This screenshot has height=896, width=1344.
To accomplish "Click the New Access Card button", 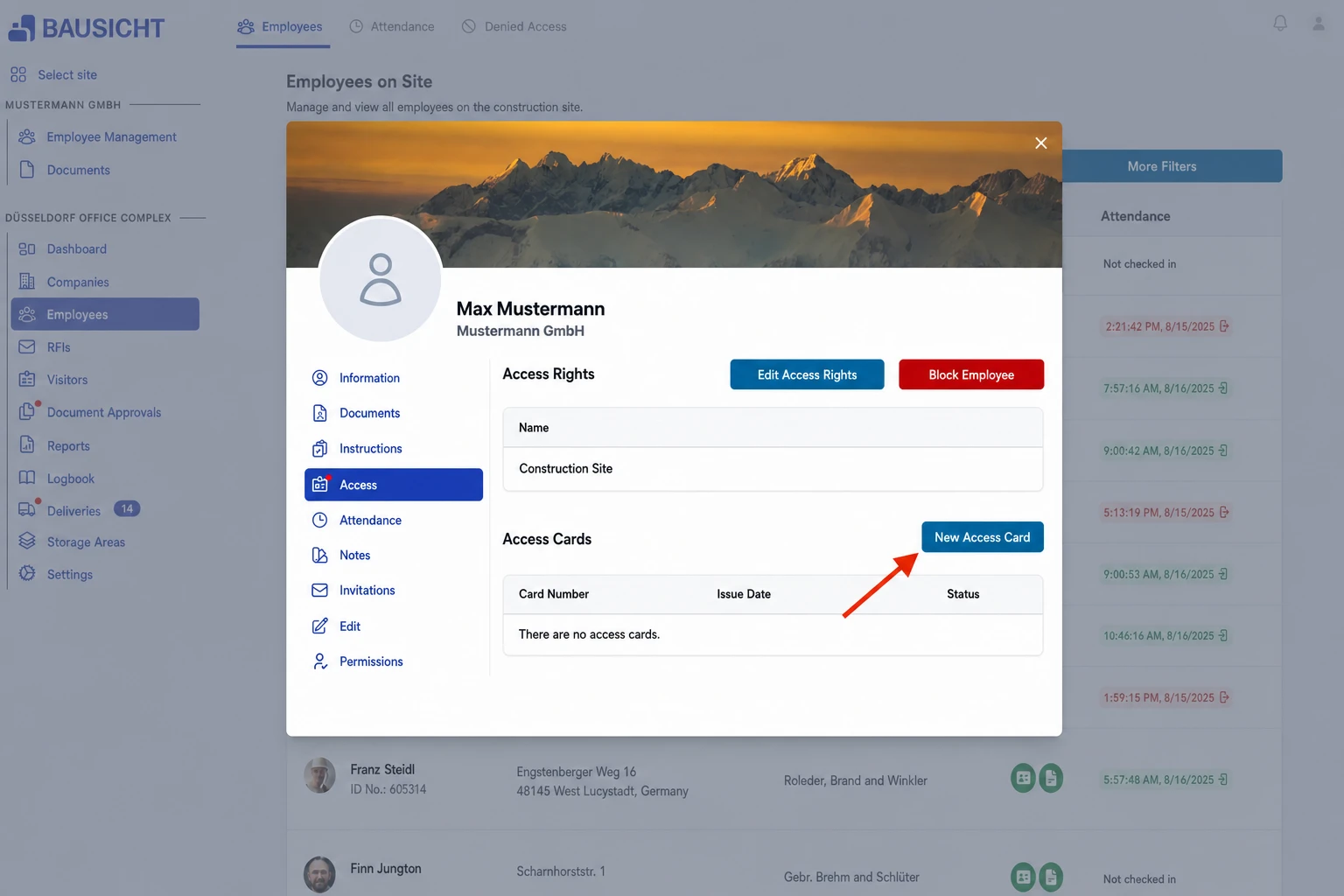I will click(x=982, y=537).
